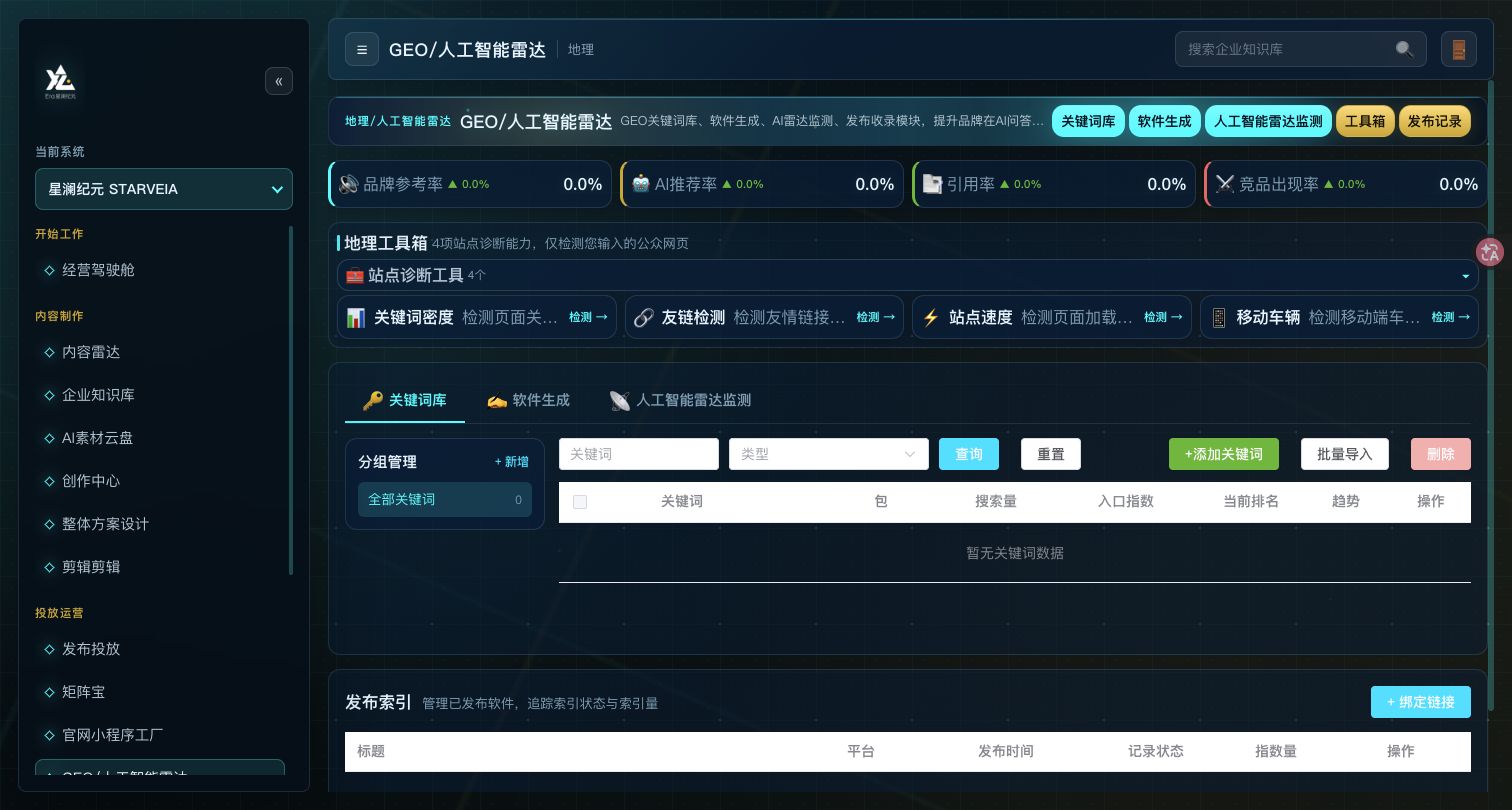This screenshot has height=810, width=1512.
Task: Click the 友链检测 link icon
Action: pos(644,317)
